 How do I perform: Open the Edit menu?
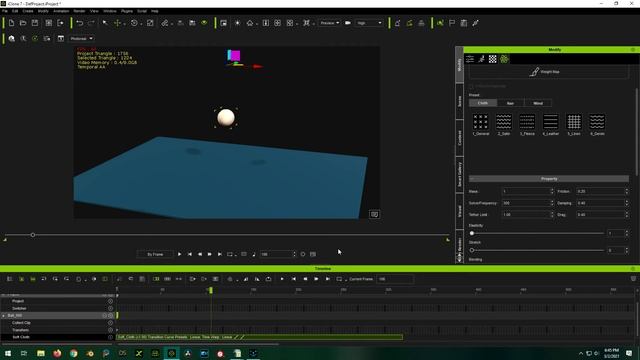pos(15,11)
